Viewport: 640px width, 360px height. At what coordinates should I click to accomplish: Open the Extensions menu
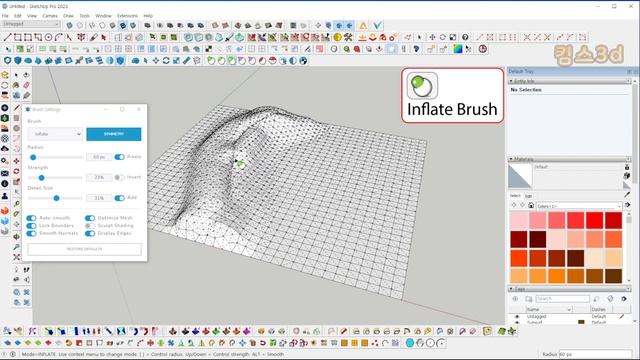[x=127, y=16]
